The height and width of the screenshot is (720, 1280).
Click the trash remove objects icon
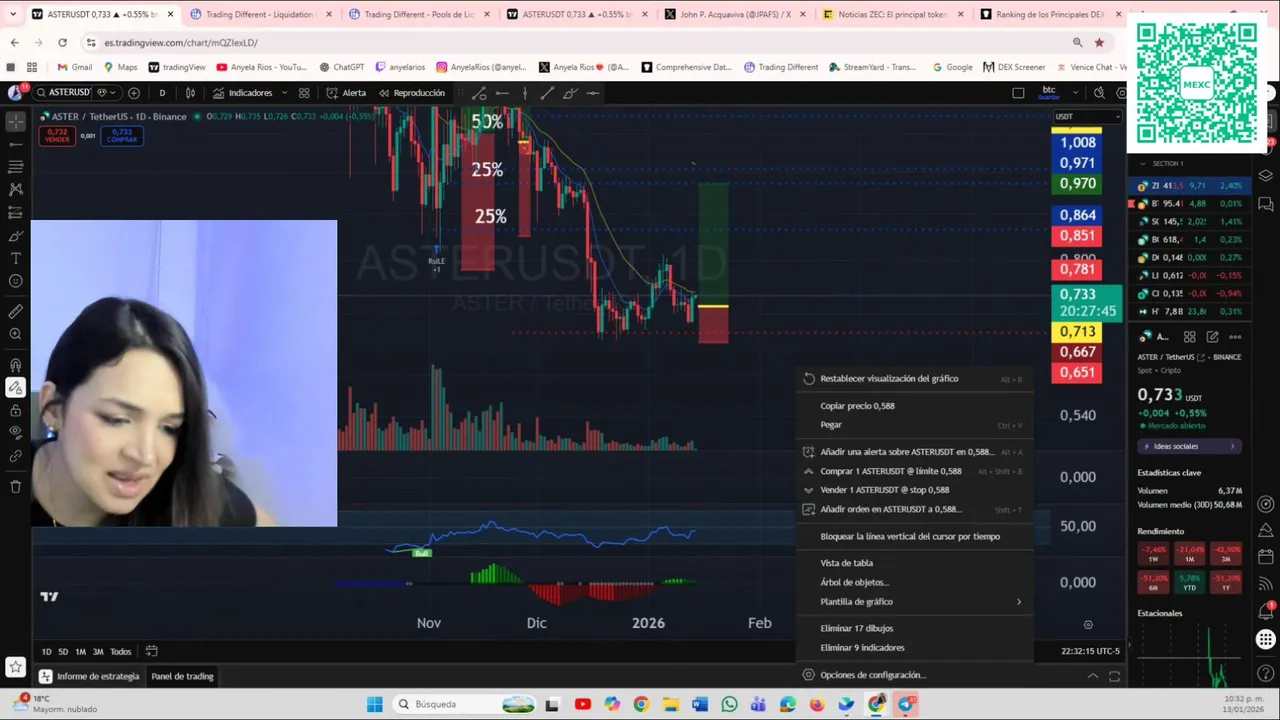(16, 487)
